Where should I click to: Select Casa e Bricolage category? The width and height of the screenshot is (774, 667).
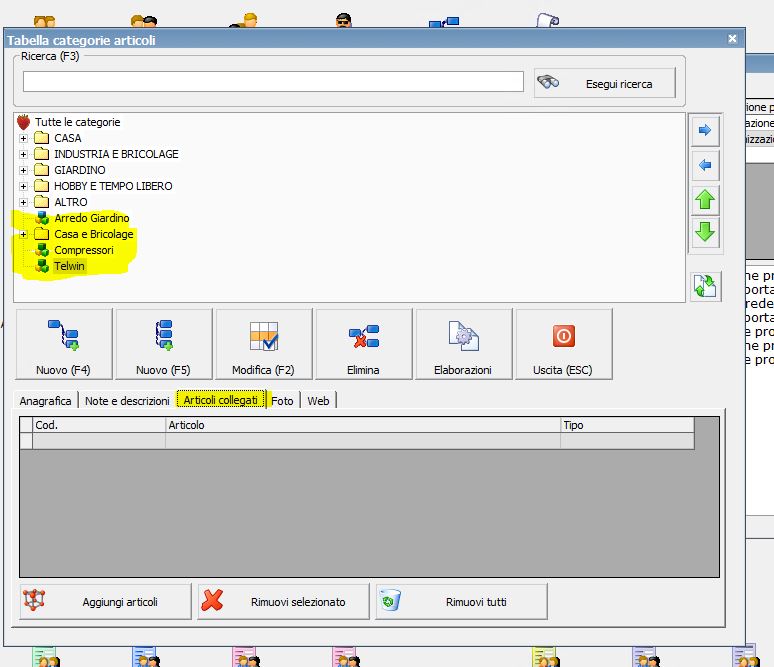click(94, 234)
